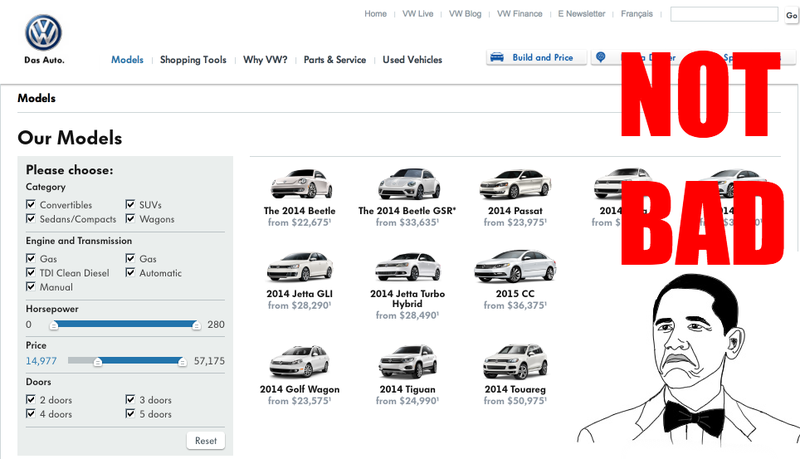The height and width of the screenshot is (459, 800).
Task: Toggle the 5 doors checkbox
Action: tap(130, 414)
